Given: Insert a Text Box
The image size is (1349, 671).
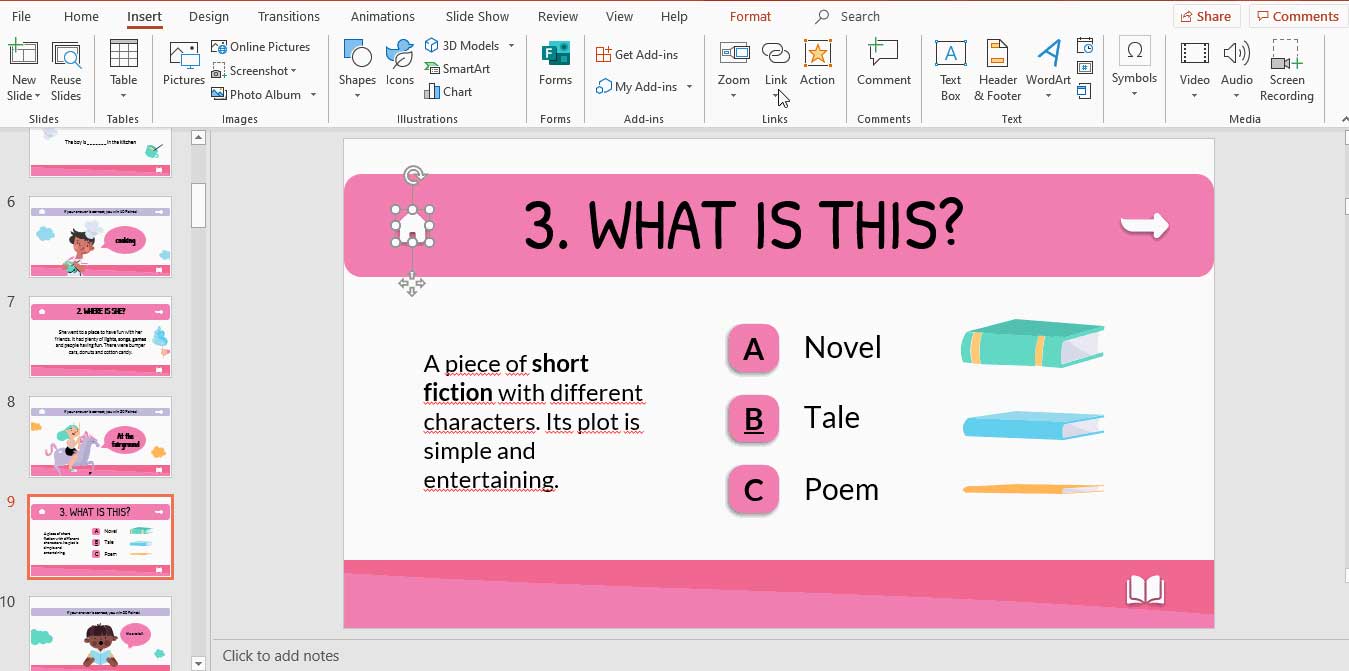Looking at the screenshot, I should point(949,70).
